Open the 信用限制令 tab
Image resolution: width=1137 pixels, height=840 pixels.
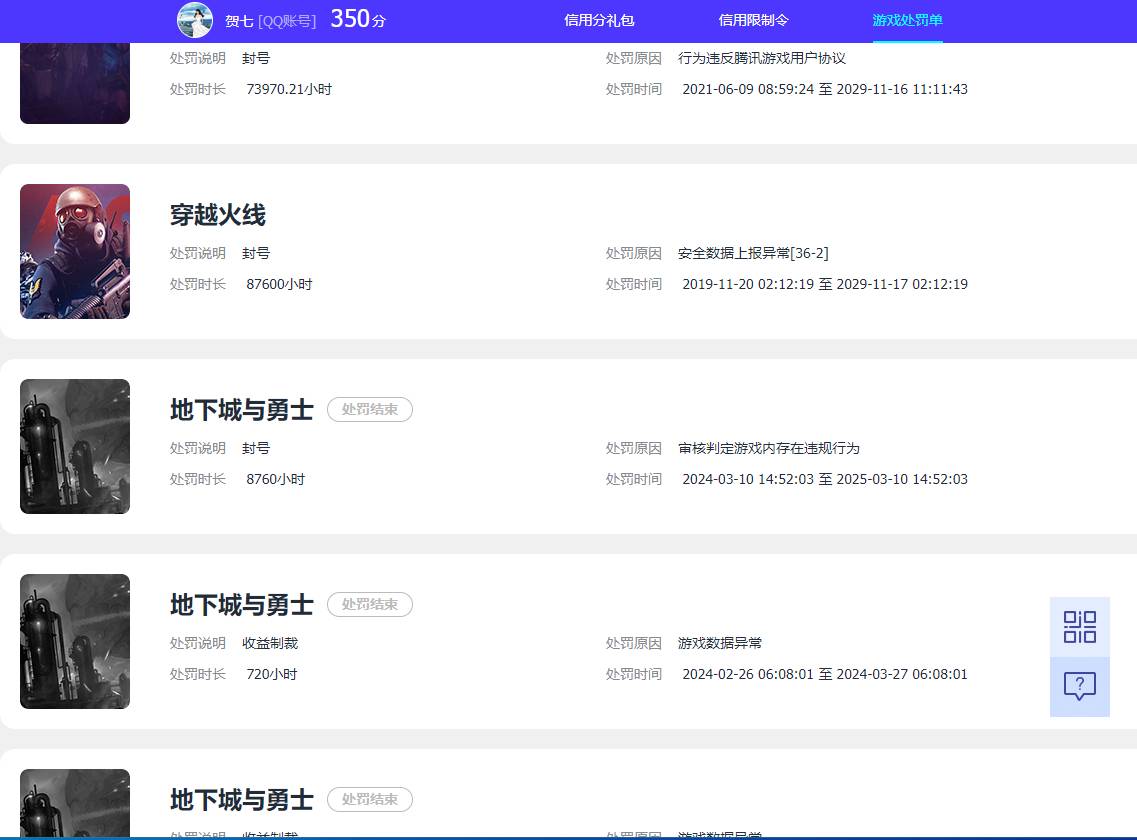(x=754, y=20)
